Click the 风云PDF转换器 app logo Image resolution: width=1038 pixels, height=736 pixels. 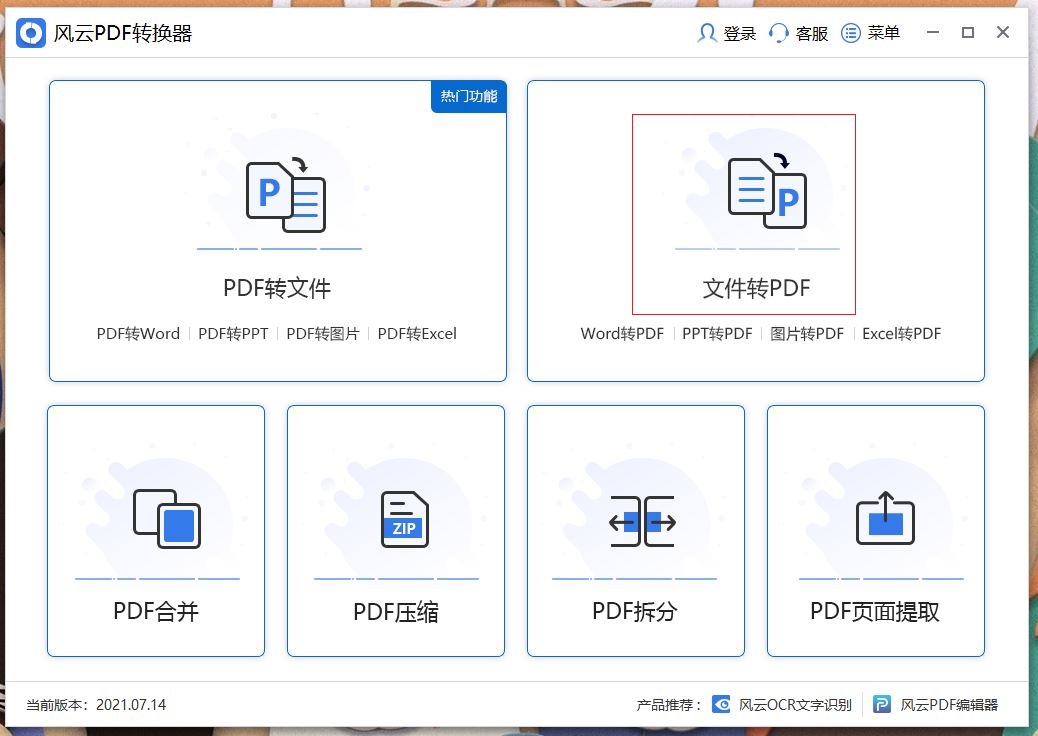(x=30, y=32)
